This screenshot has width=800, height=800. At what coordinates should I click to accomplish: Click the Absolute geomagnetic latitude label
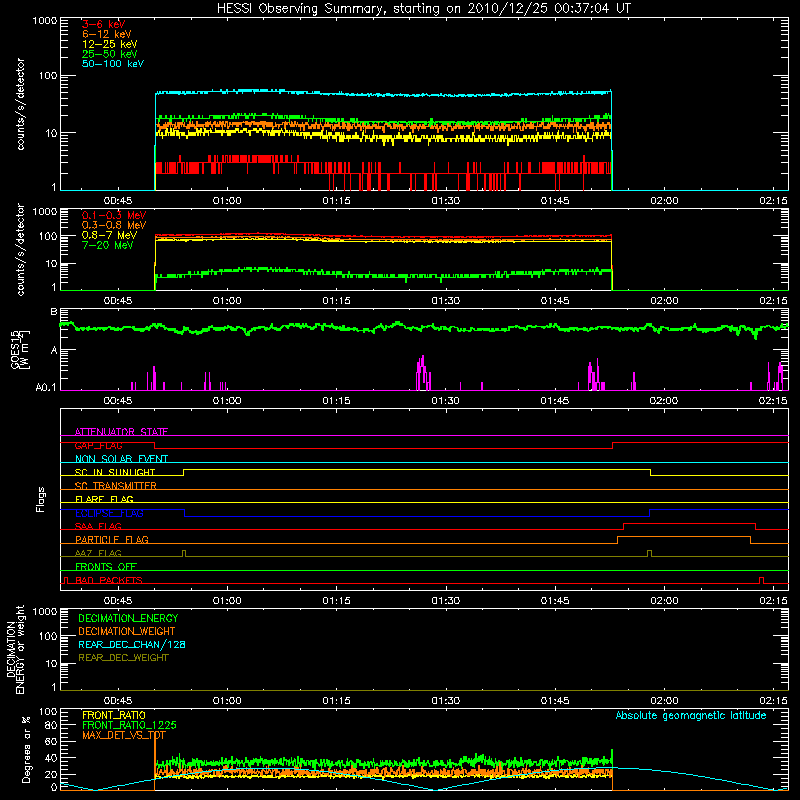pyautogui.click(x=691, y=715)
